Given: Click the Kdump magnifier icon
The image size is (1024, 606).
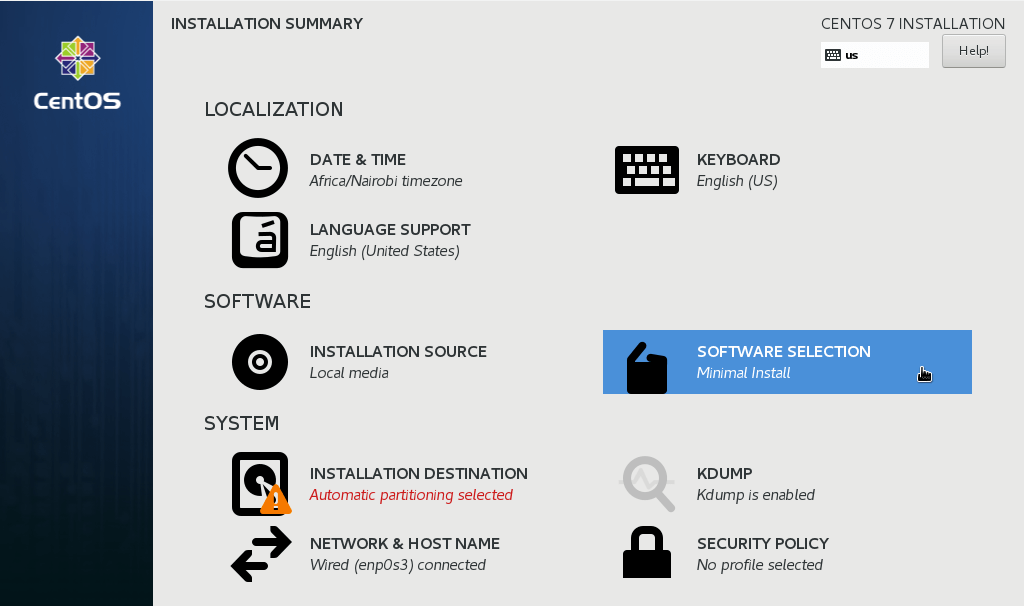Looking at the screenshot, I should [647, 483].
